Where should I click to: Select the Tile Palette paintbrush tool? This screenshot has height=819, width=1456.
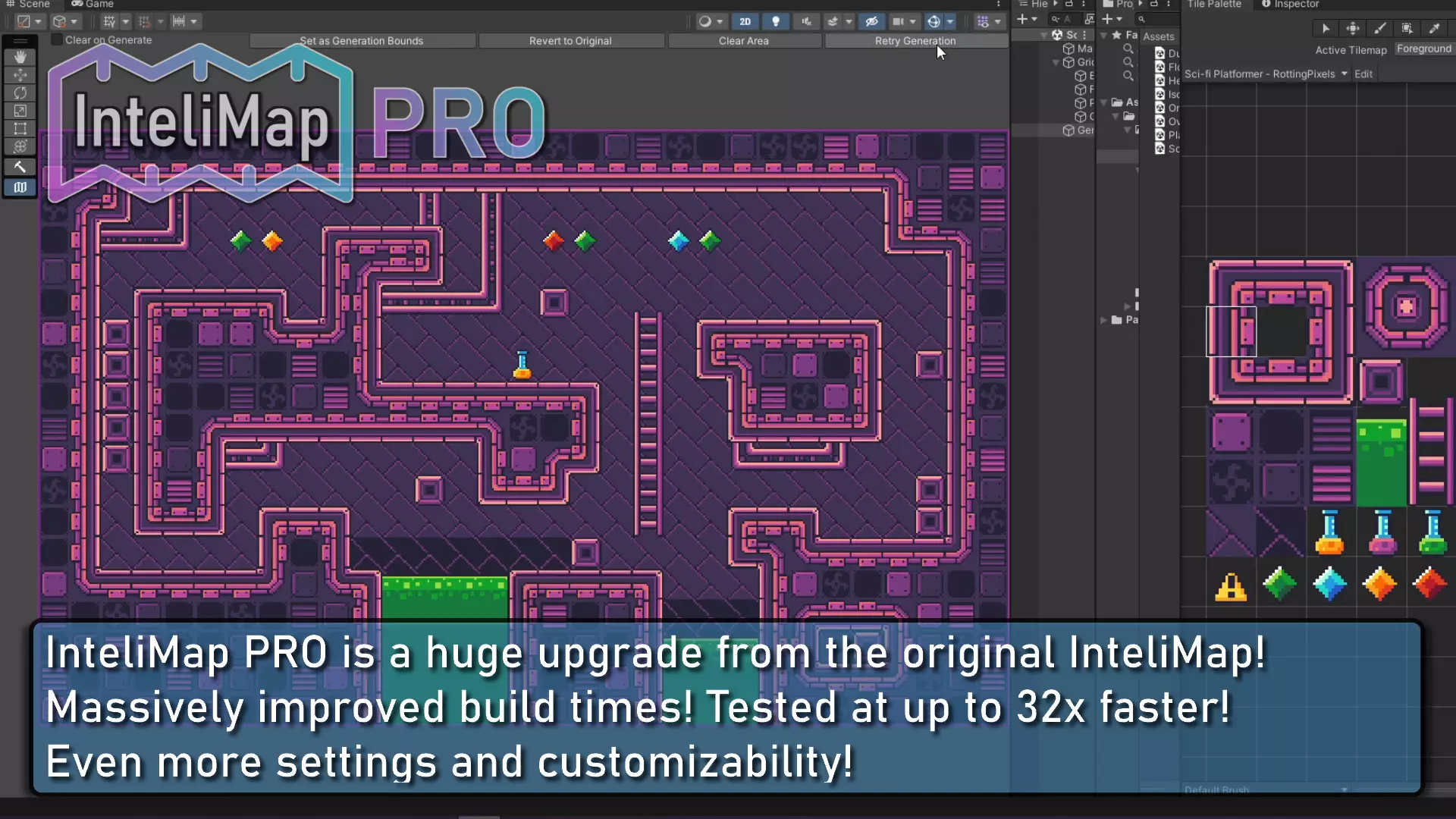pyautogui.click(x=1380, y=29)
